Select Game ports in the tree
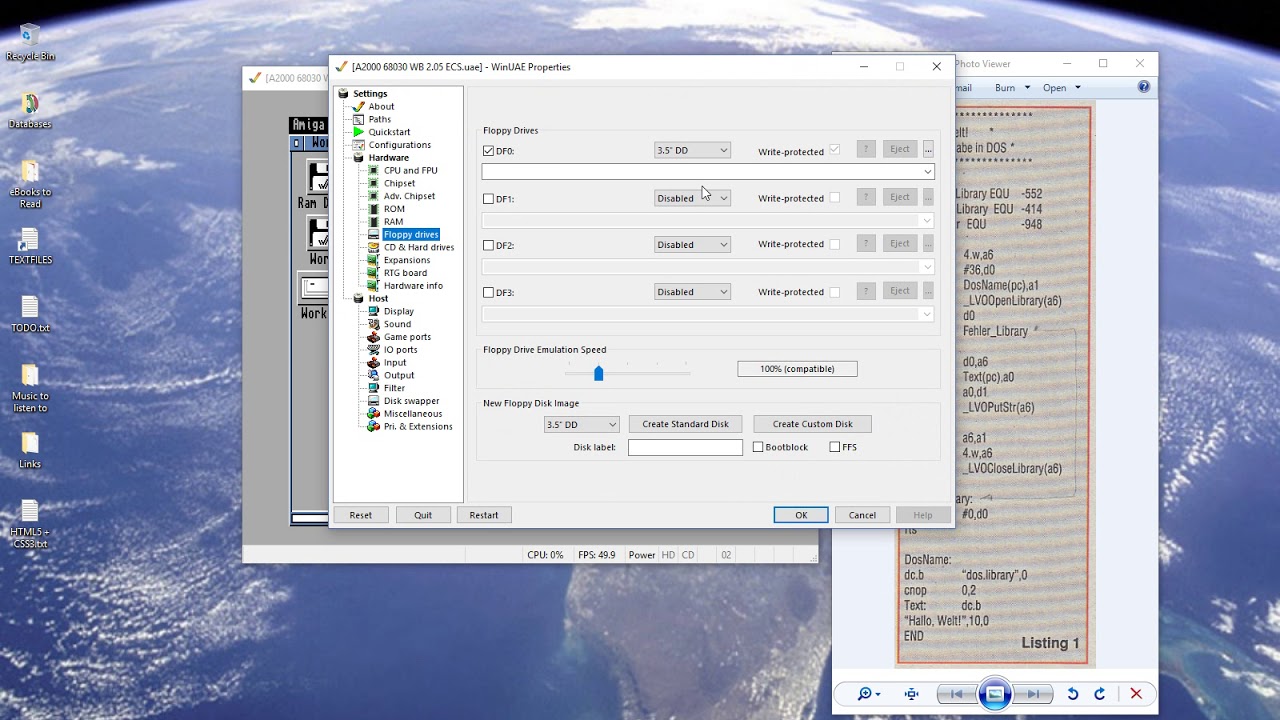The height and width of the screenshot is (720, 1280). pos(407,337)
